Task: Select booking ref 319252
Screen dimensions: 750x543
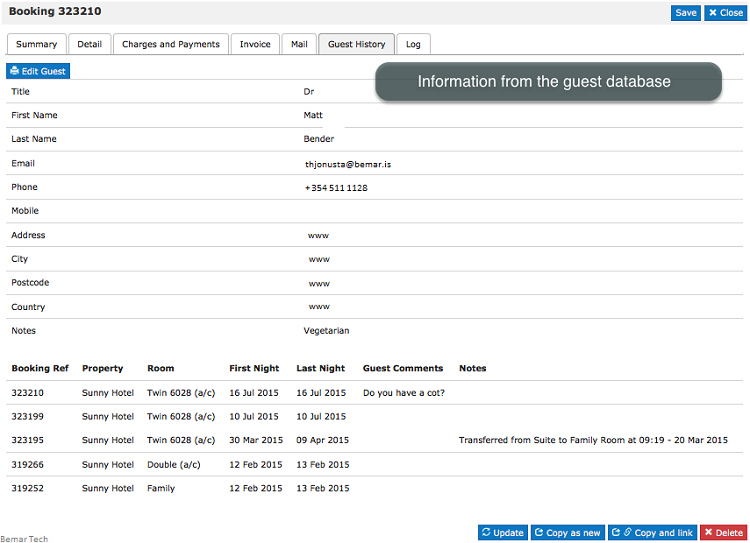Action: click(x=27, y=488)
